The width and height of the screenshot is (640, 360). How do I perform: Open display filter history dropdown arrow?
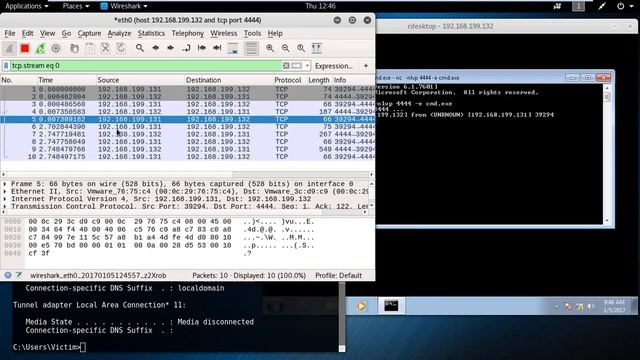tap(307, 66)
